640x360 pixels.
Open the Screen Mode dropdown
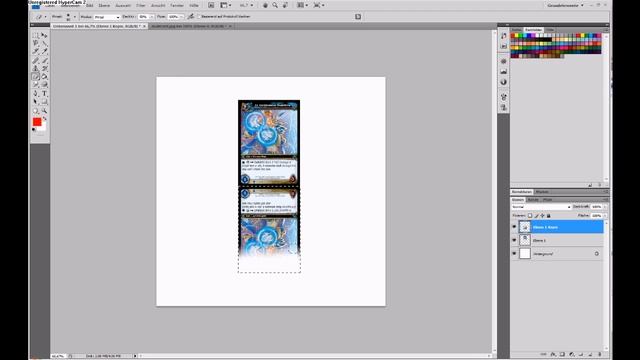(319, 5)
